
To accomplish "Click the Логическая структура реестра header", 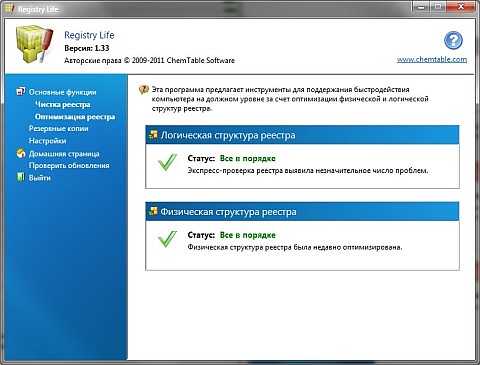I will 302,135.
